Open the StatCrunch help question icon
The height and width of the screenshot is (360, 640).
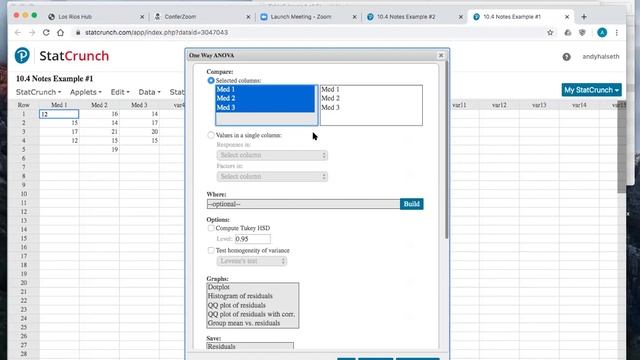coord(567,57)
